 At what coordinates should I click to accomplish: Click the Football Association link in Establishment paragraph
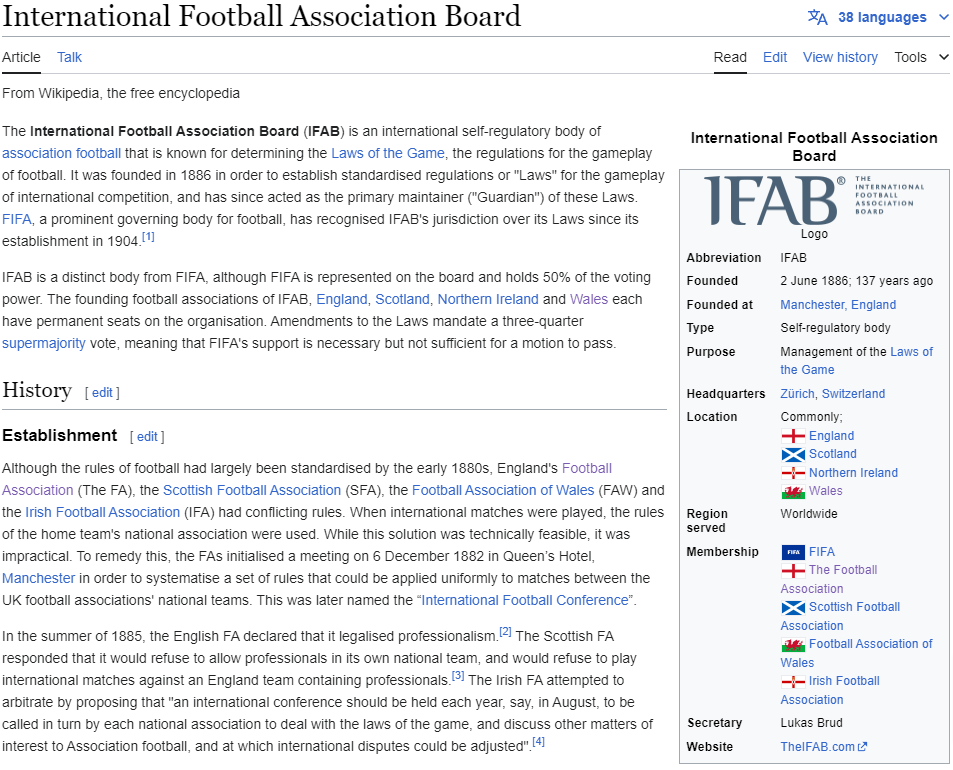(307, 480)
